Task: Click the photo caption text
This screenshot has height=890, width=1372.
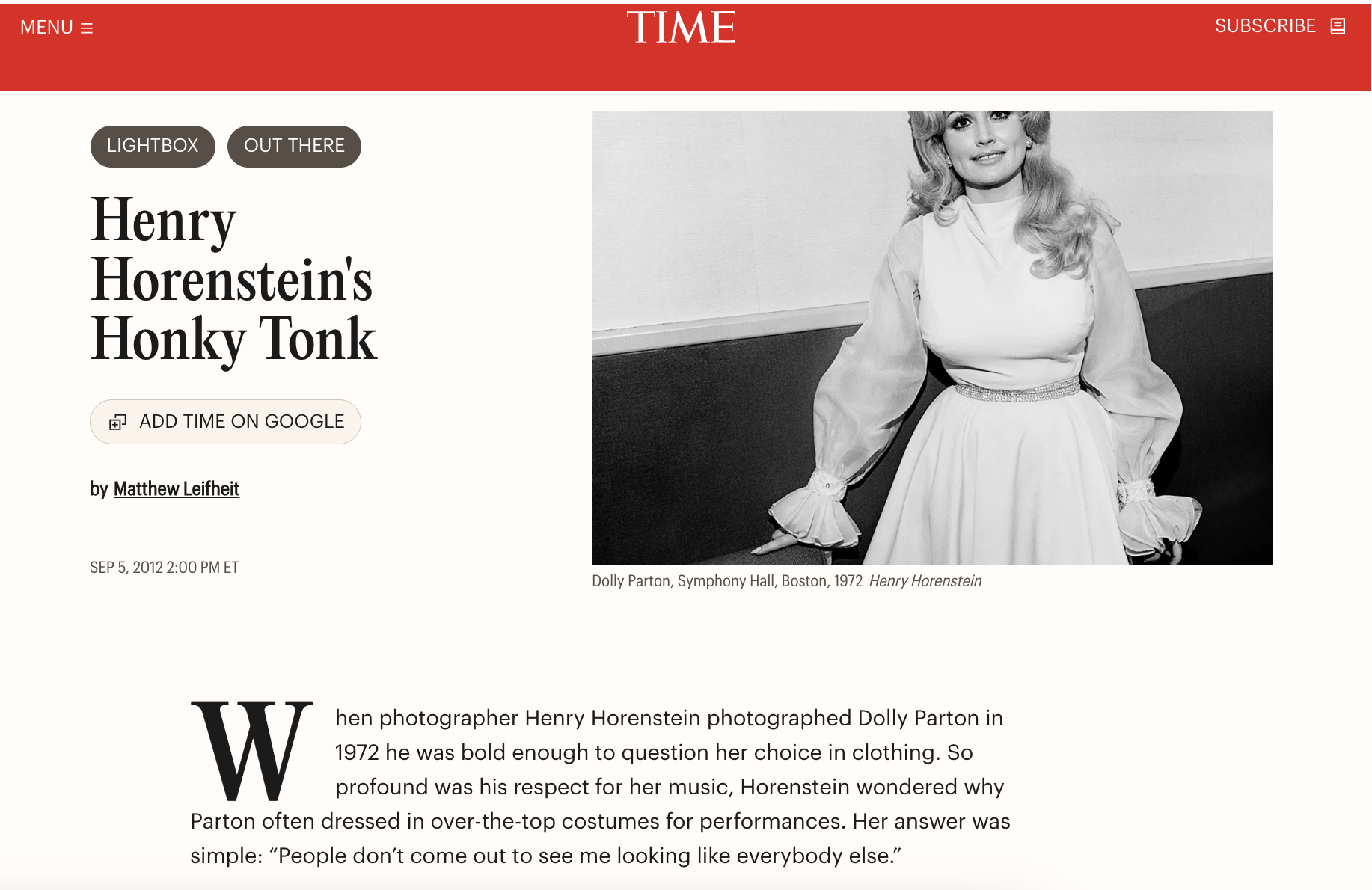Action: [x=727, y=581]
